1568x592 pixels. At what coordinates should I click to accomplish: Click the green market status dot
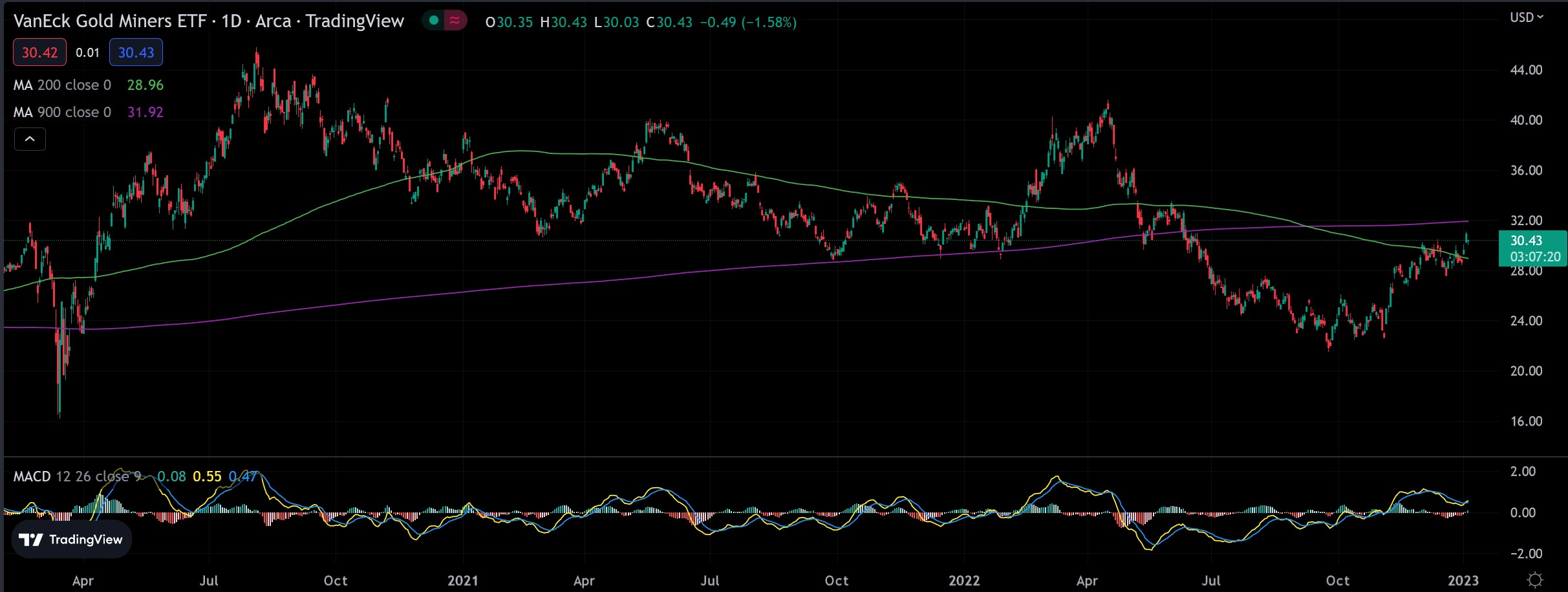(434, 21)
